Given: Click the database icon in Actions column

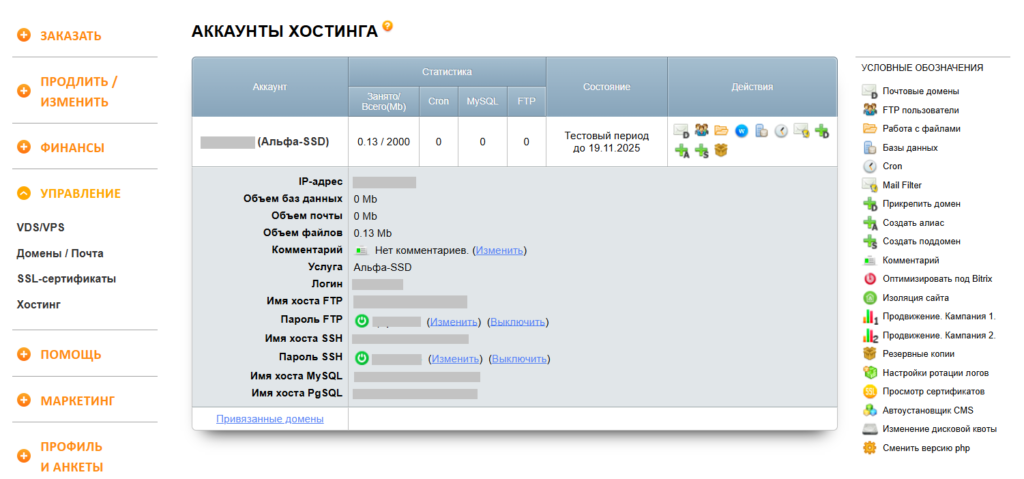Looking at the screenshot, I should (x=761, y=130).
